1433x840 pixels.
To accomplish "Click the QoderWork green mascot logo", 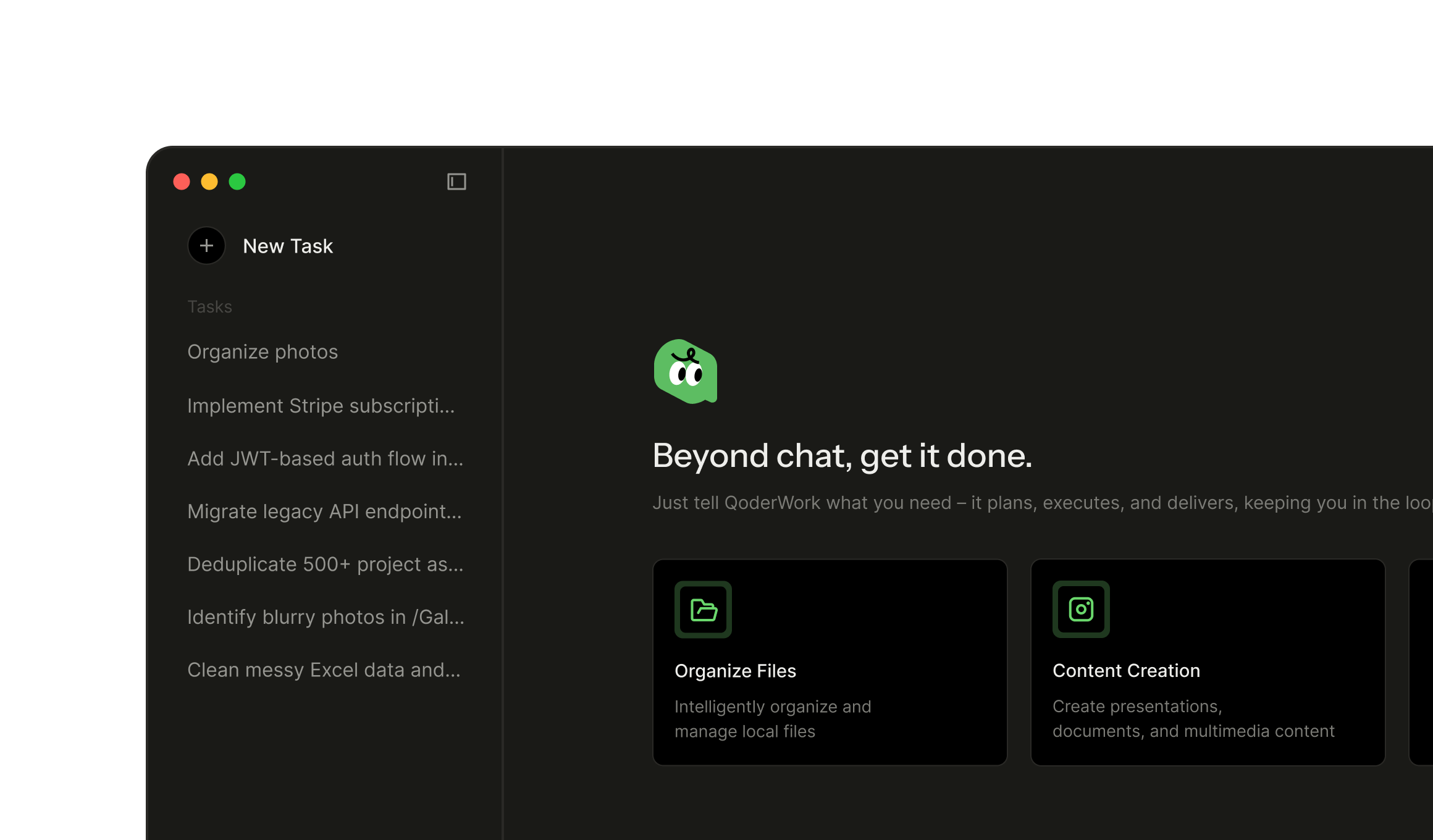I will [686, 371].
